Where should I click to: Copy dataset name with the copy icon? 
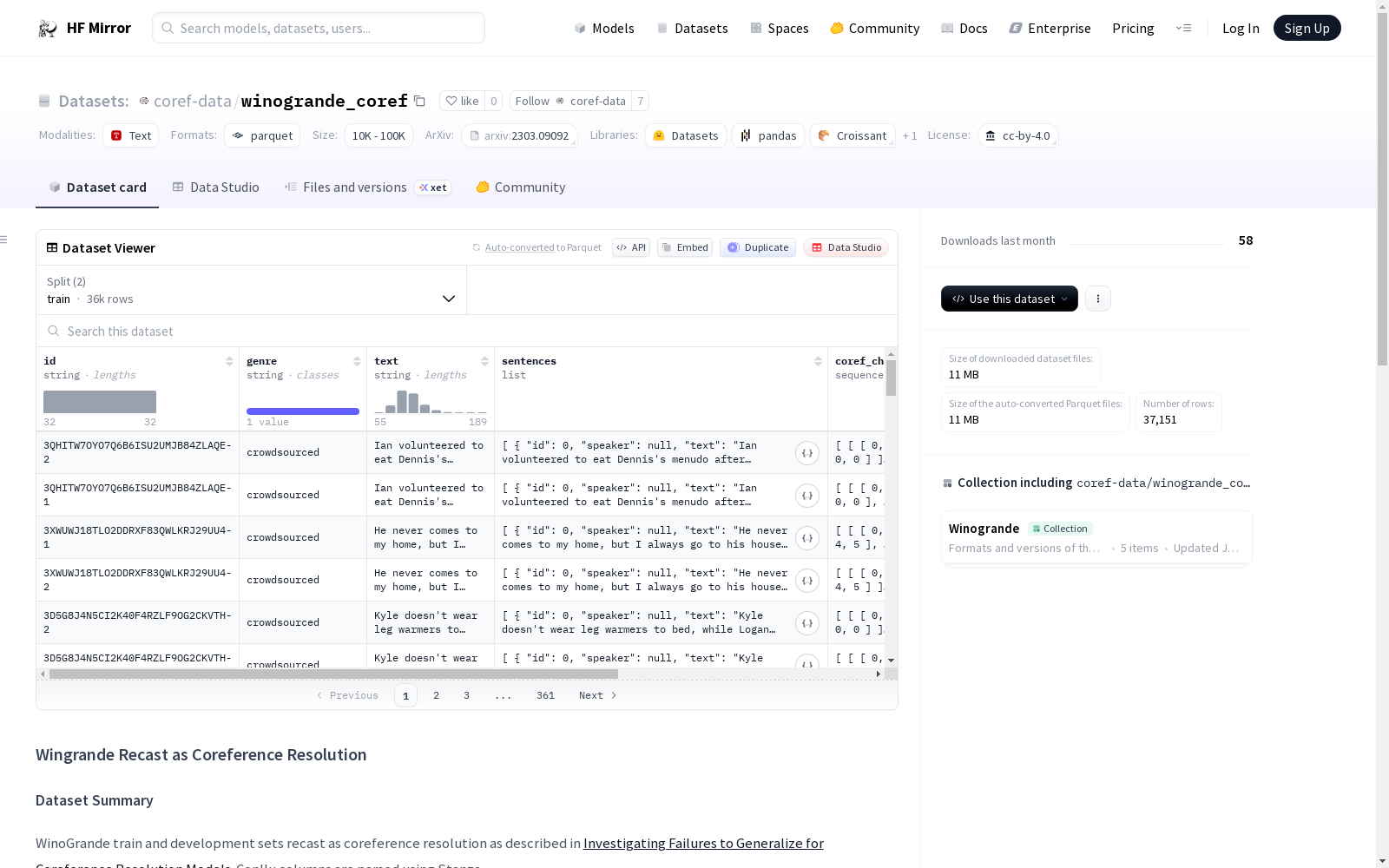point(419,101)
